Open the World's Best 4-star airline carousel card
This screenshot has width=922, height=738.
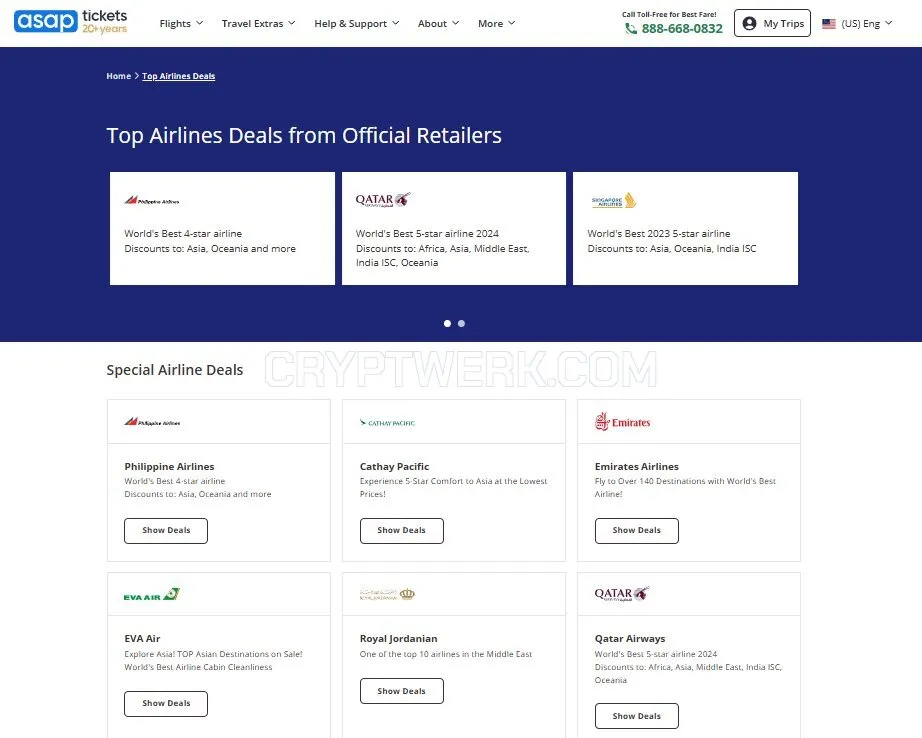[x=222, y=228]
